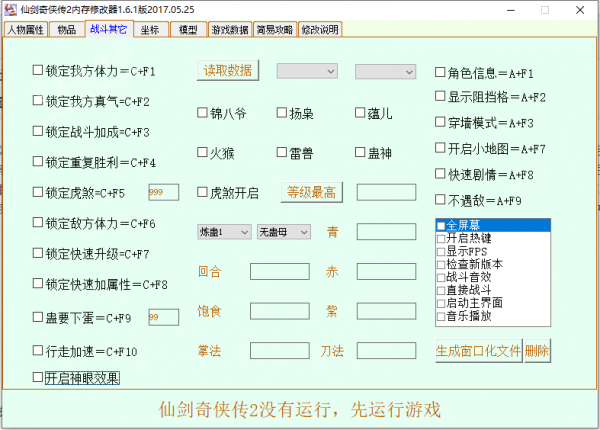
Task: Open the first empty dropdown beside 读取数据
Action: (307, 71)
